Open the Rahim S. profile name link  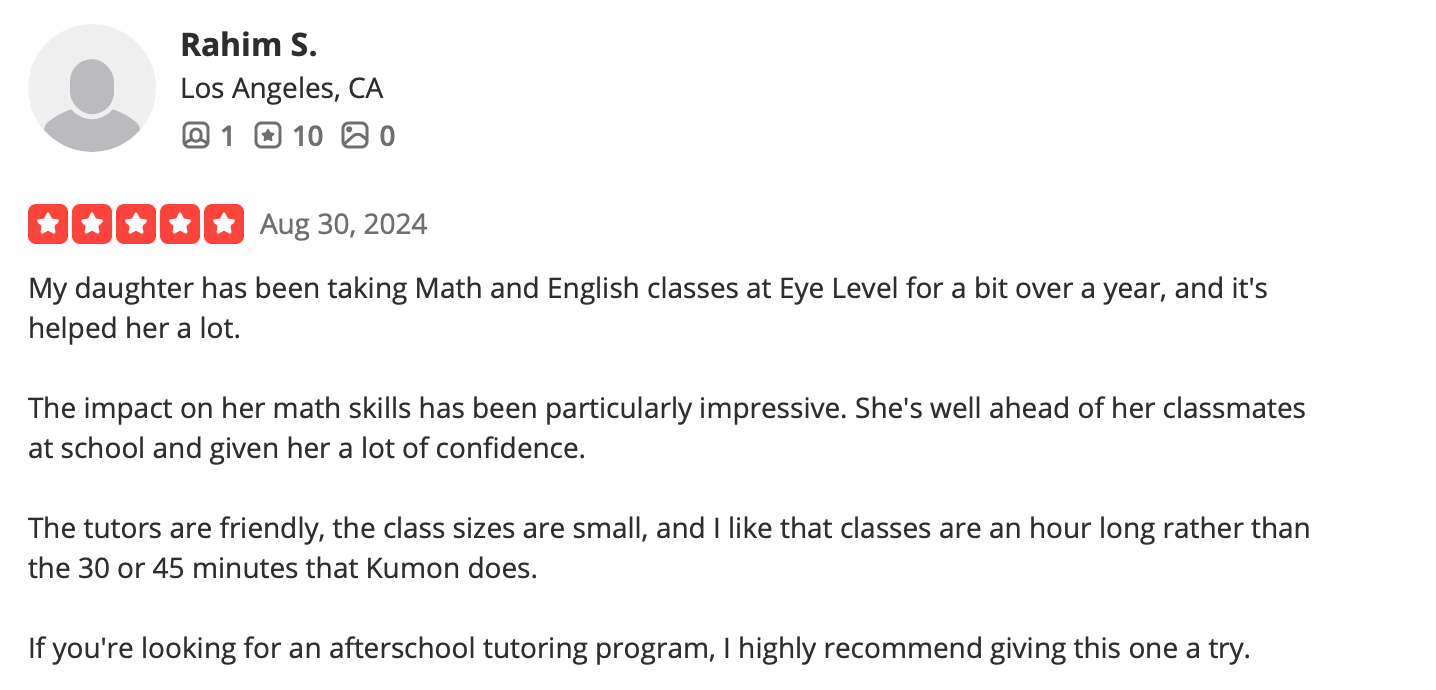pos(248,44)
